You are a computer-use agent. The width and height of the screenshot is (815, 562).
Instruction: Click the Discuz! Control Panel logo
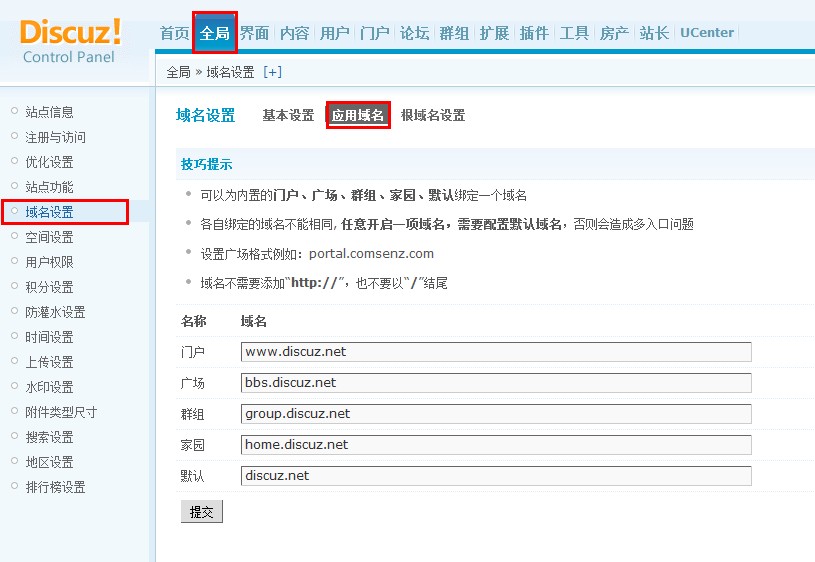pyautogui.click(x=70, y=41)
